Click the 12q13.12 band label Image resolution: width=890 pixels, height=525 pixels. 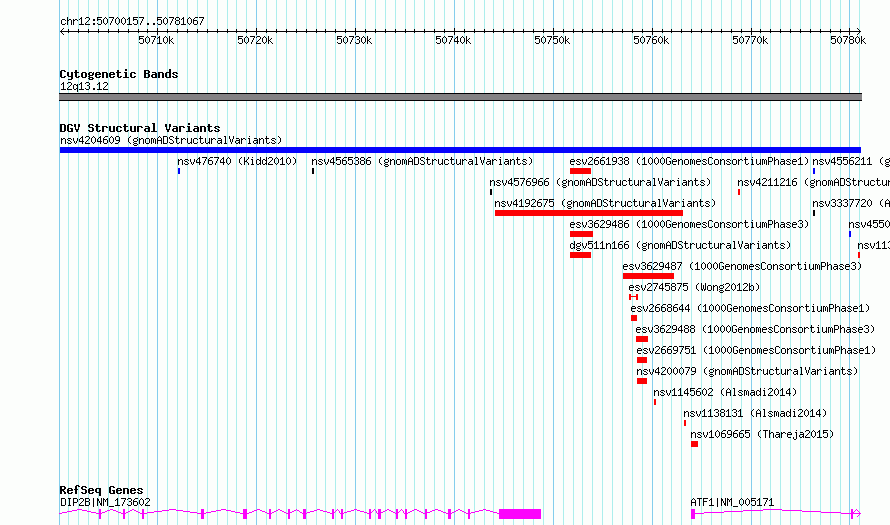(x=84, y=86)
